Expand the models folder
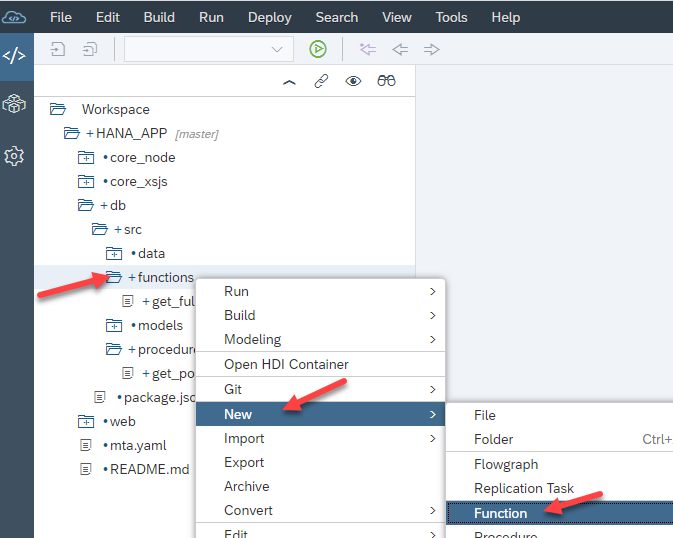Screen dimensions: 673x538 [x=114, y=325]
